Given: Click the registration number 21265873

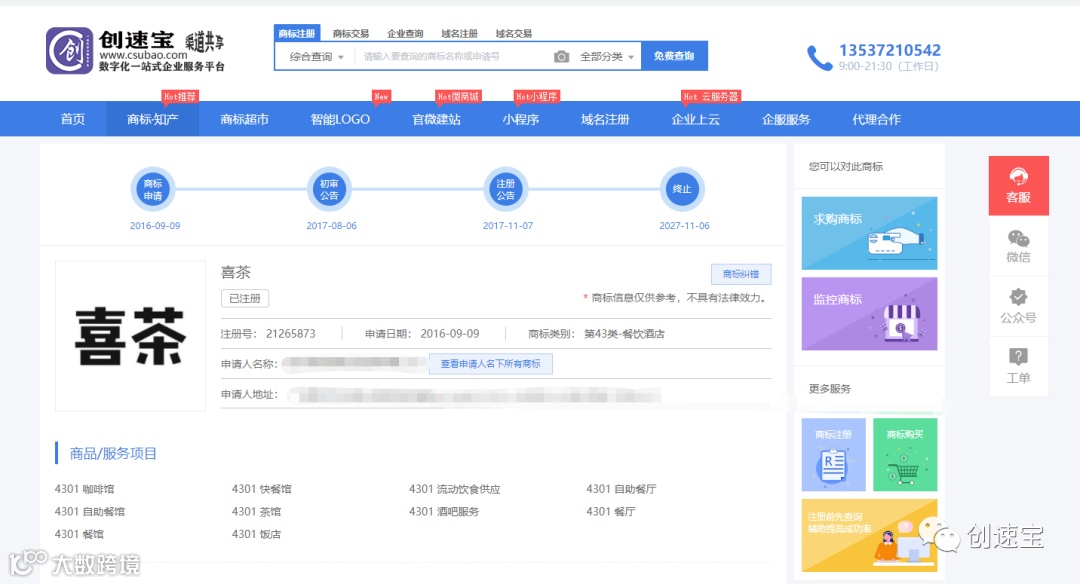Looking at the screenshot, I should click(x=291, y=333).
